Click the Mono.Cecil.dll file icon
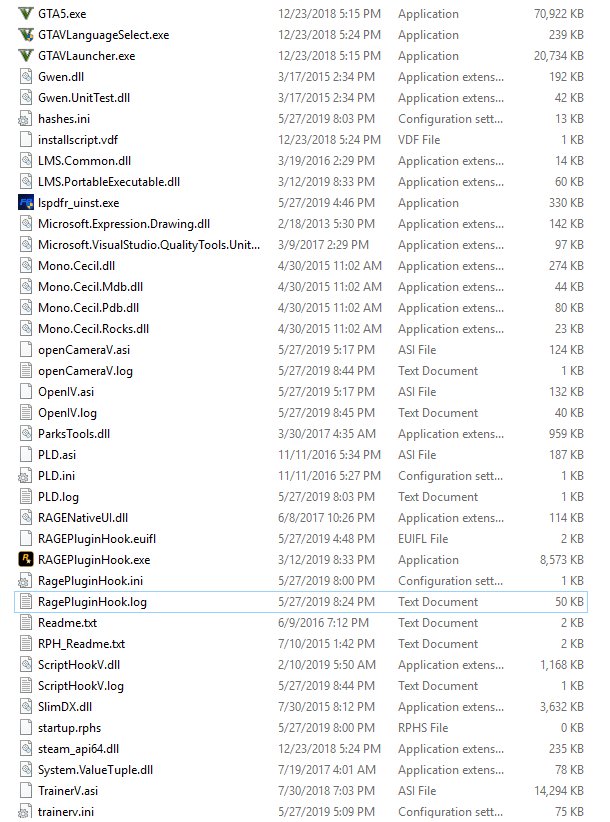The image size is (610, 822). [x=26, y=266]
